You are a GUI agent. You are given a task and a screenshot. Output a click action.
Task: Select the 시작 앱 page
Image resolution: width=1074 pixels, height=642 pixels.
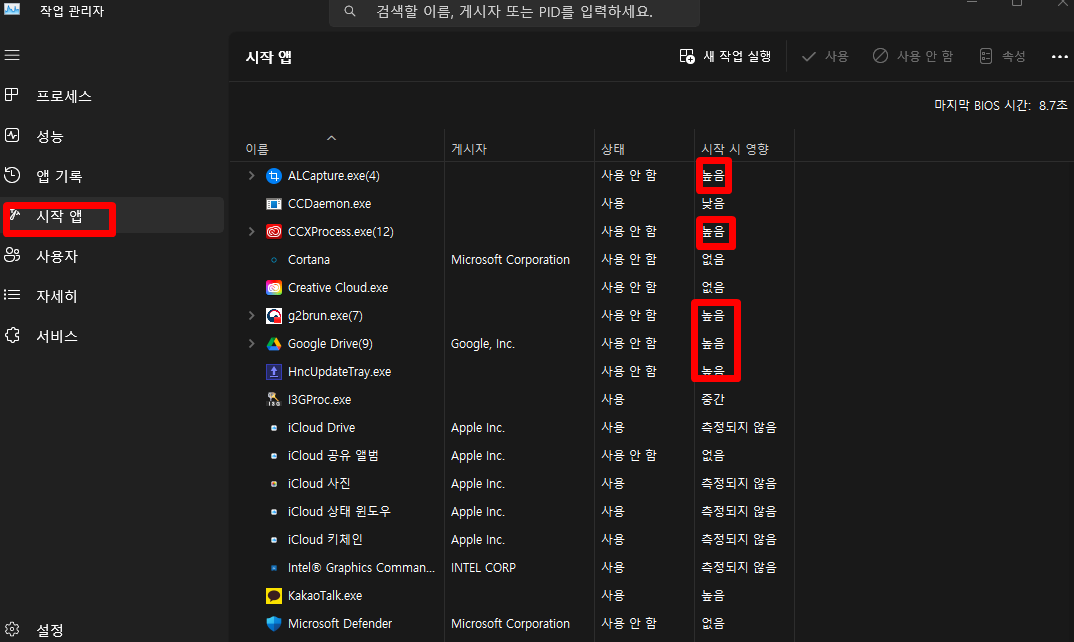(113, 216)
